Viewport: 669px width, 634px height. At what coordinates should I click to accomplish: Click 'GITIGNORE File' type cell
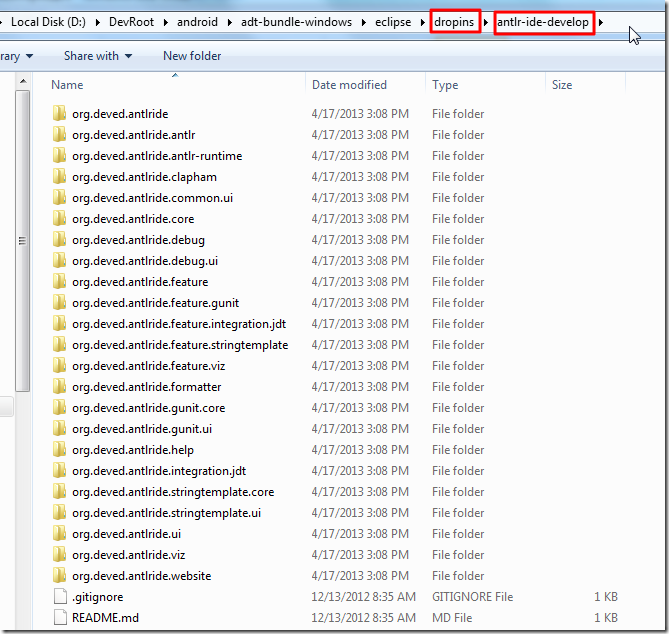tap(472, 596)
